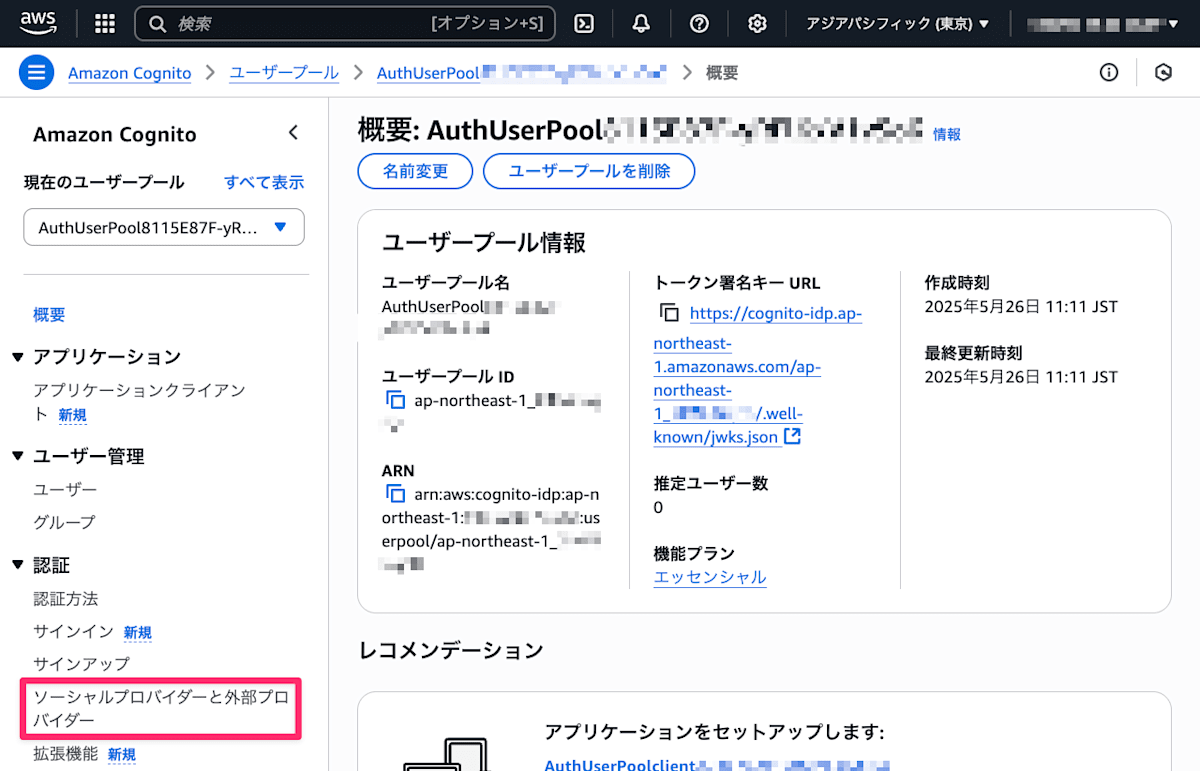Screen dimensions: 1200x771
Task: Open the notifications bell
Action: click(642, 23)
